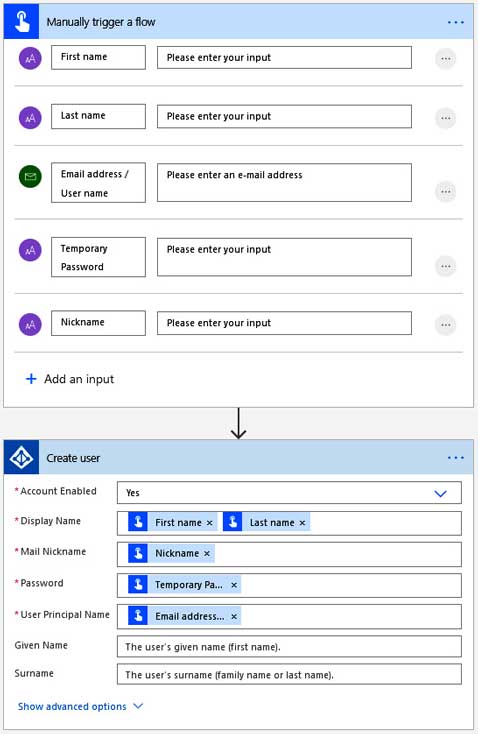Open options menu for First name input
478x734 pixels.
click(x=445, y=59)
